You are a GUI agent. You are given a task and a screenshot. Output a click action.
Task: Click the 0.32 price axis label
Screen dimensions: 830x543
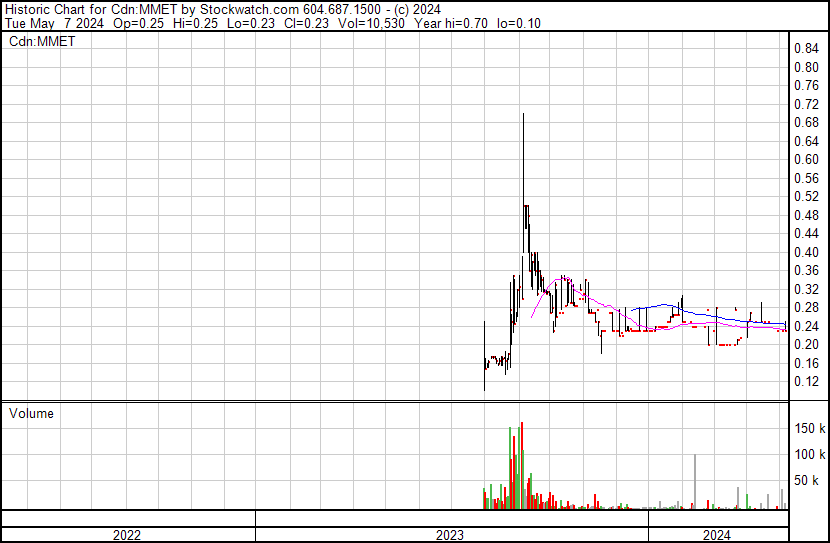807,289
